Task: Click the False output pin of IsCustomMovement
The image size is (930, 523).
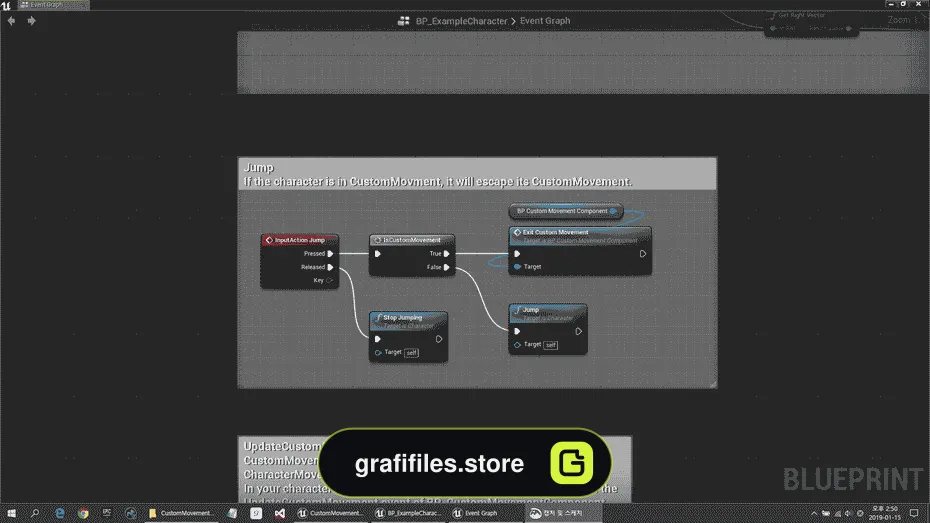Action: coord(447,267)
